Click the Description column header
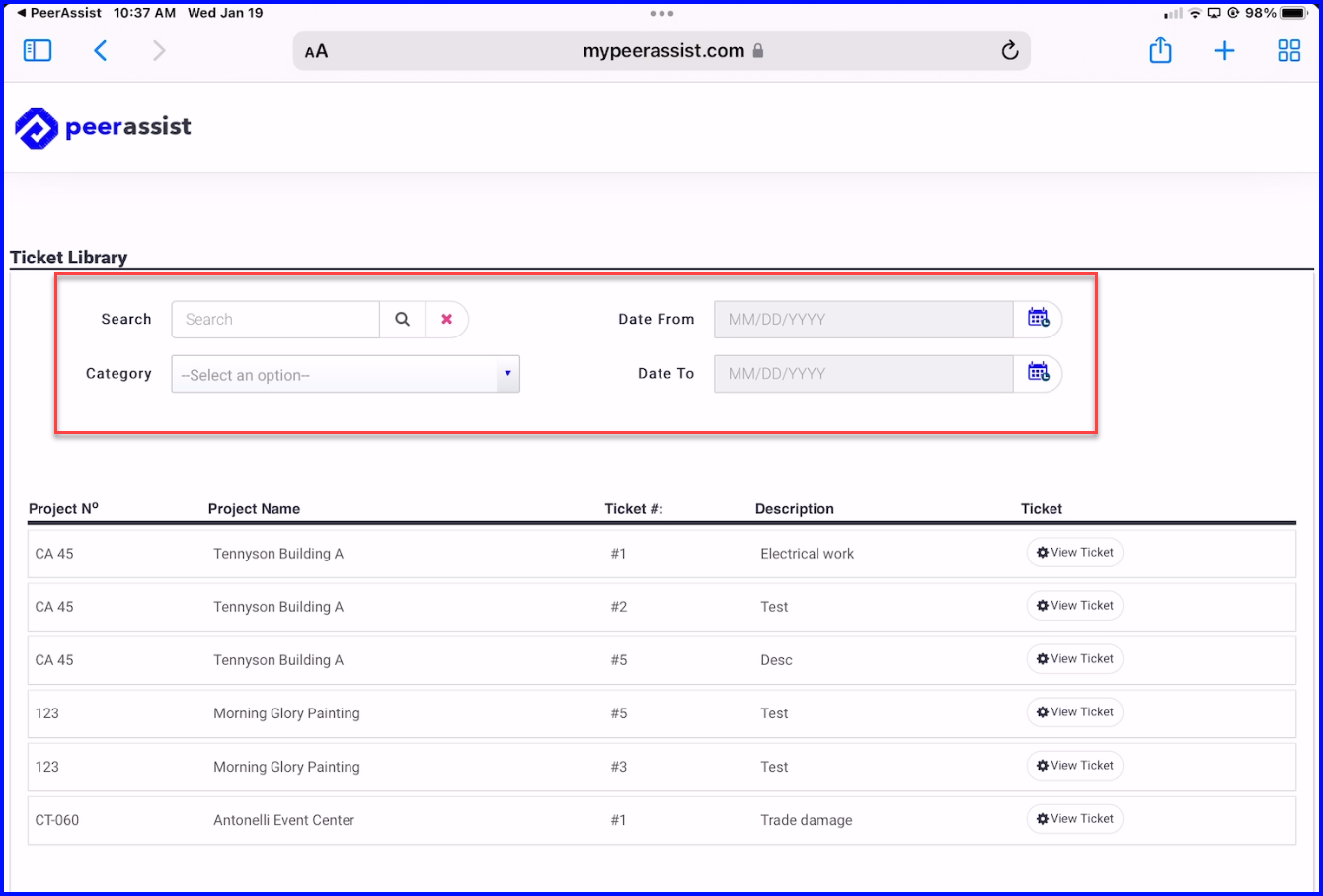1323x896 pixels. (x=795, y=509)
